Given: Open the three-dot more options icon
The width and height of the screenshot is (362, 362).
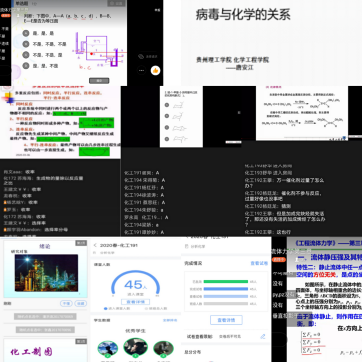Looking at the screenshot, I should tap(142, 70).
